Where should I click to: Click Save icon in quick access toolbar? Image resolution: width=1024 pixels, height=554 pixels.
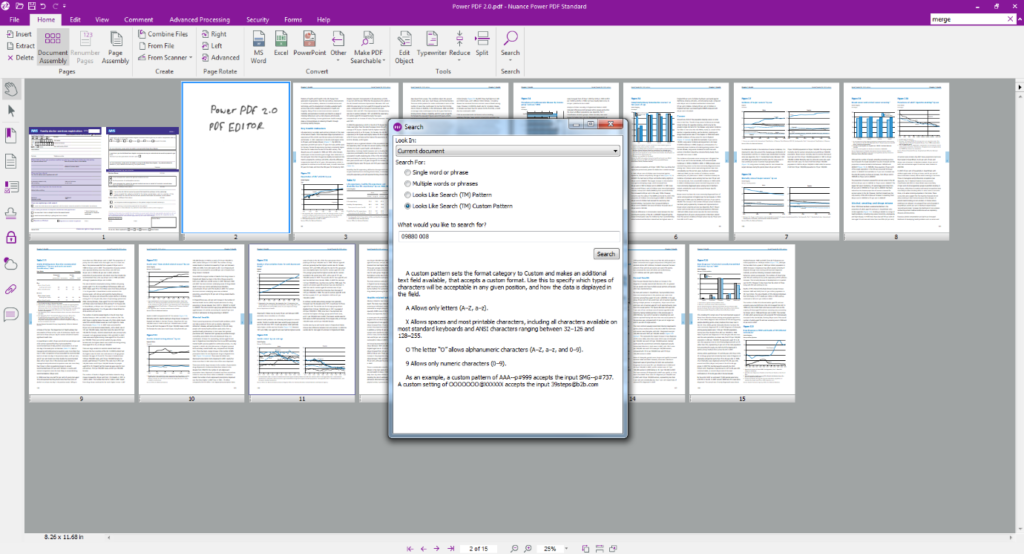(x=31, y=6)
